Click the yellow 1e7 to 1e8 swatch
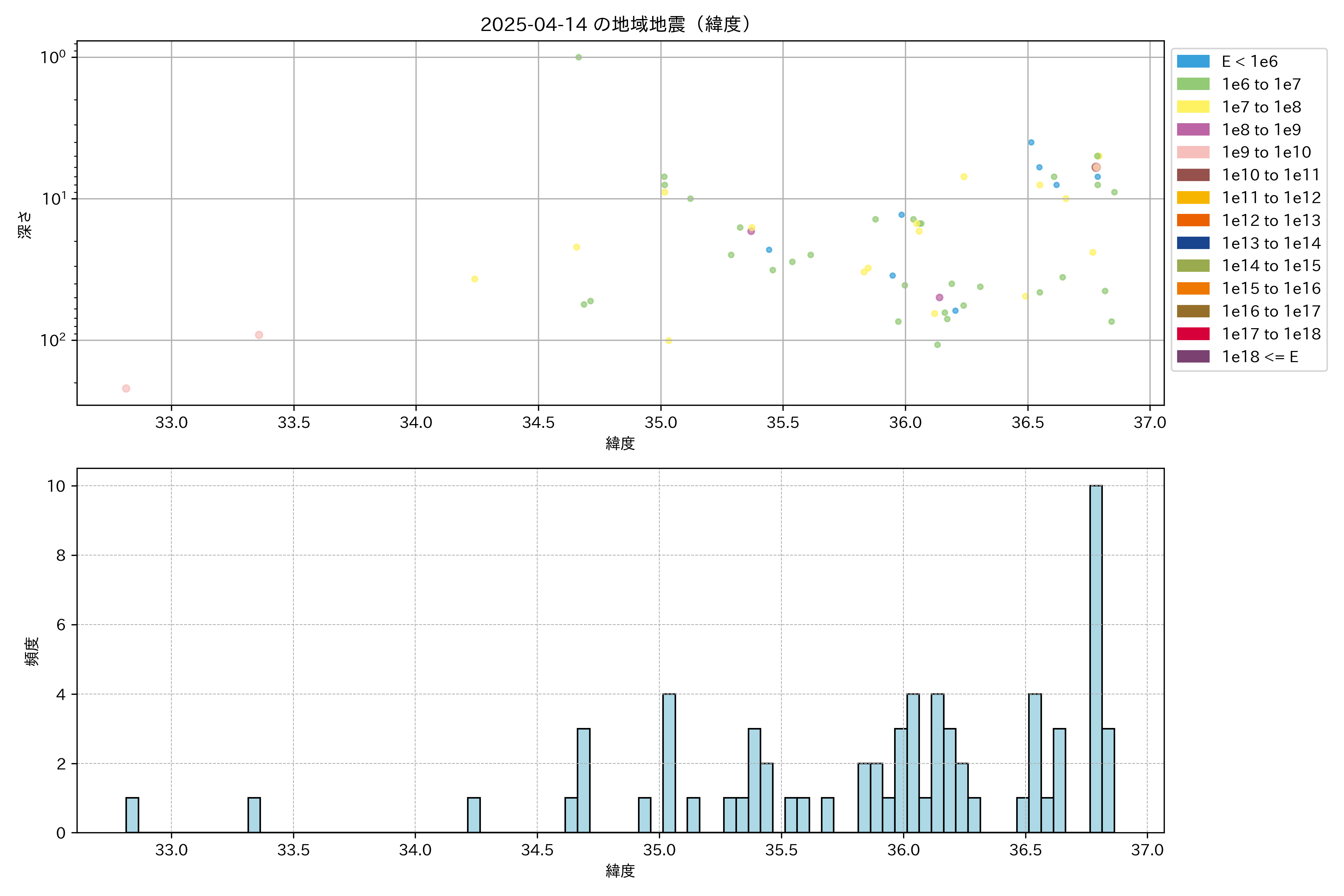This screenshot has width=1344, height=896. [1192, 107]
